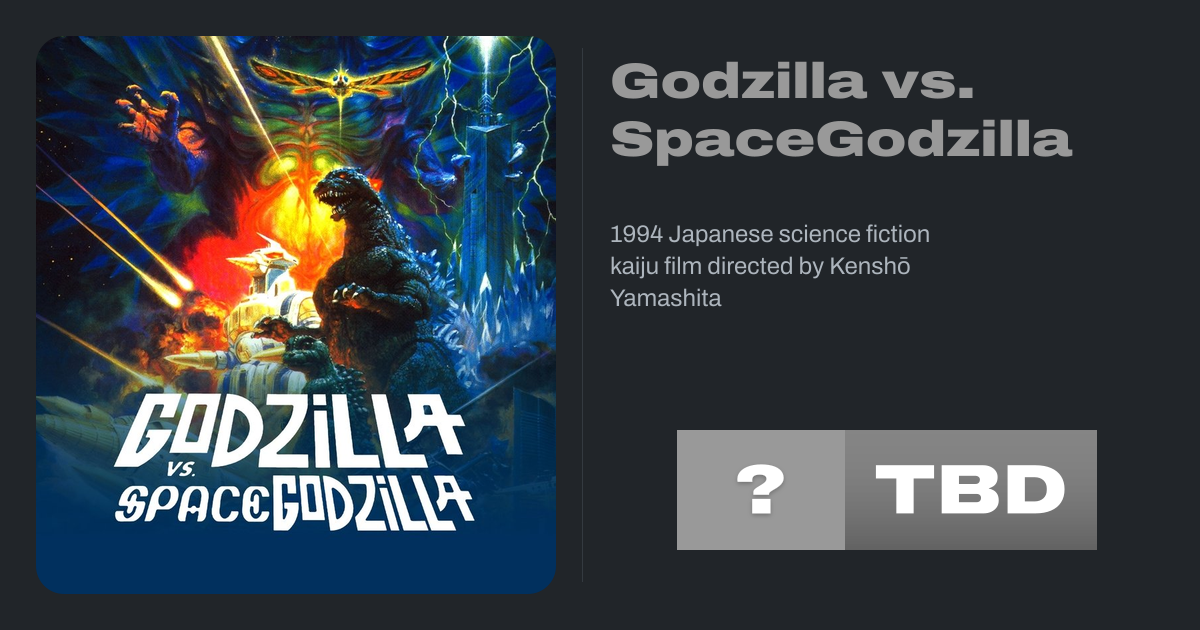Click the TBD rating box
The height and width of the screenshot is (630, 1200).
coord(970,490)
